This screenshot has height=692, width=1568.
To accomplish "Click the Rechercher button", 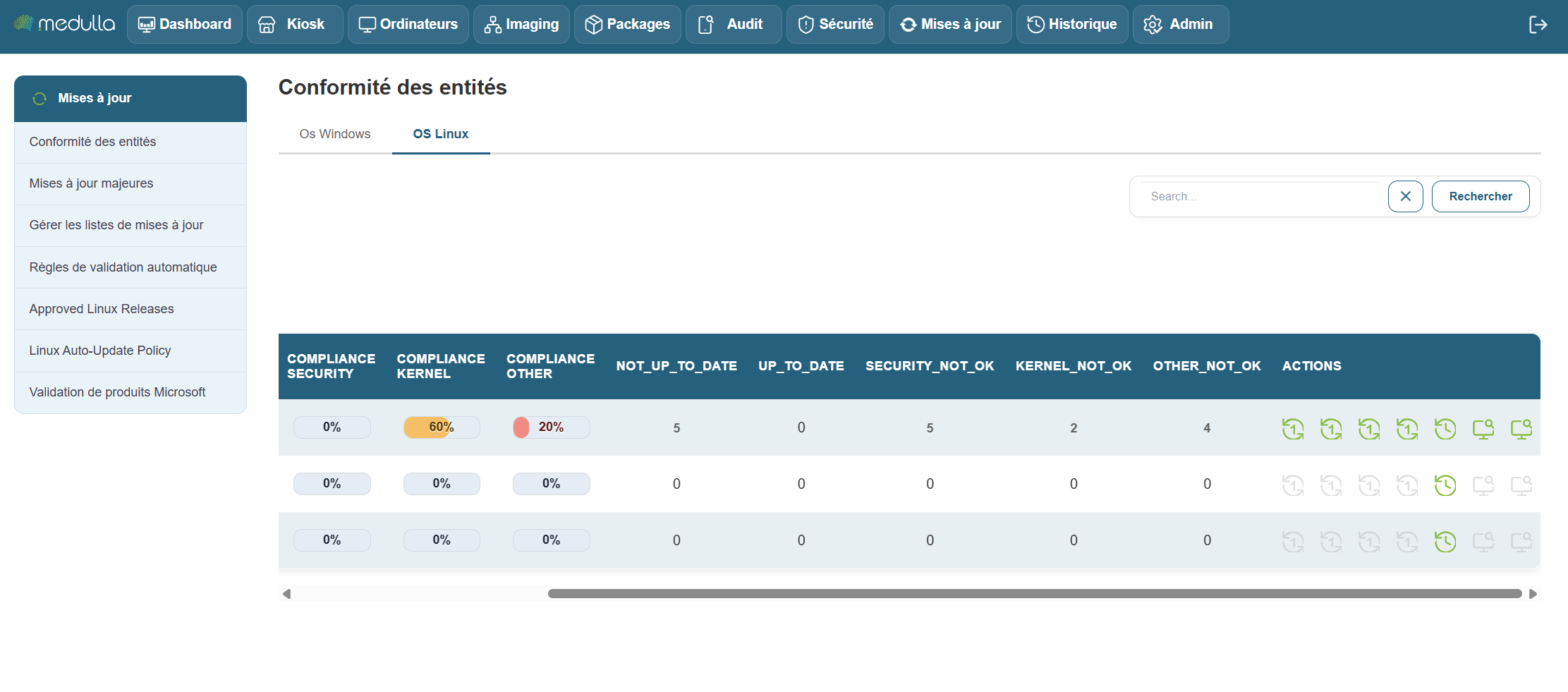I will pos(1481,196).
